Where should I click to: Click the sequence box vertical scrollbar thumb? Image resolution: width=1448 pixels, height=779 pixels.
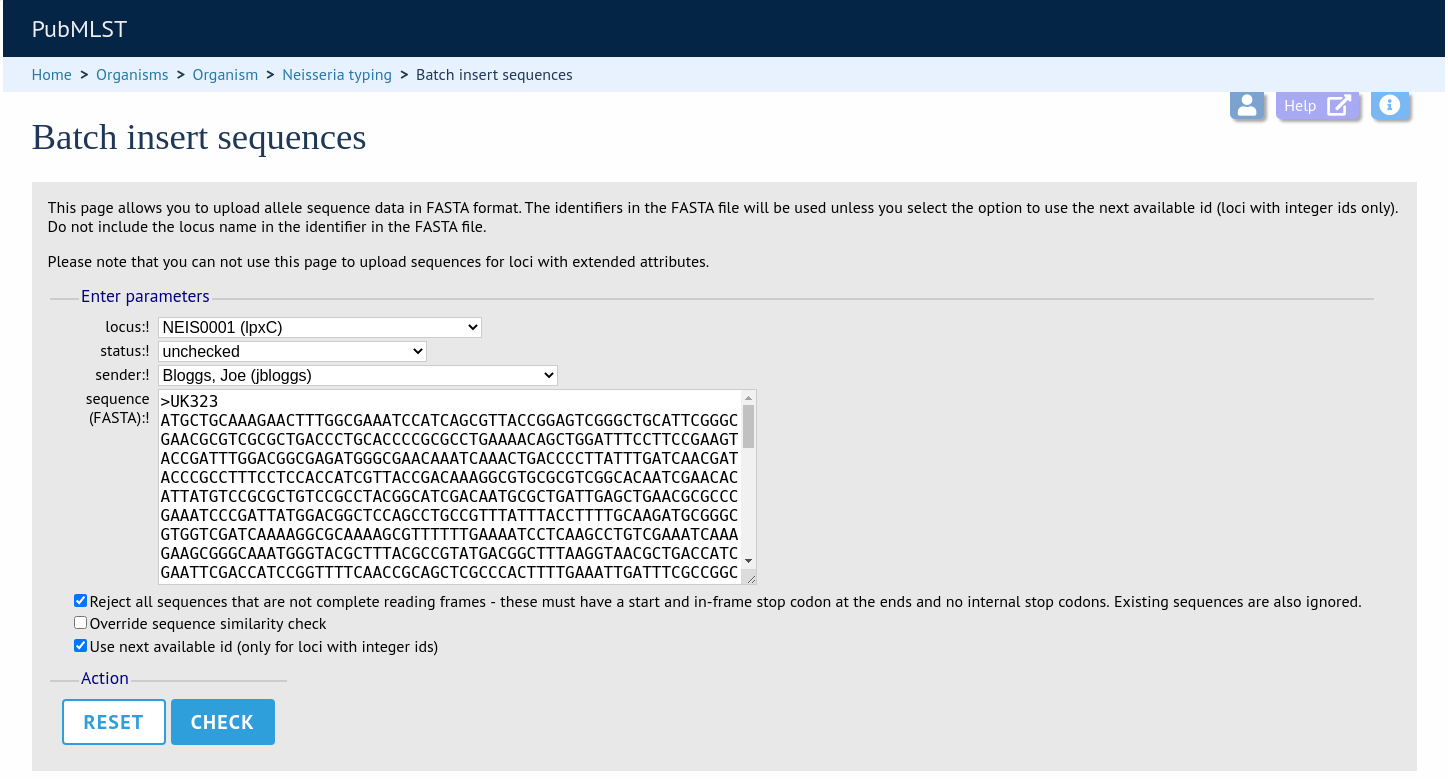[x=748, y=426]
